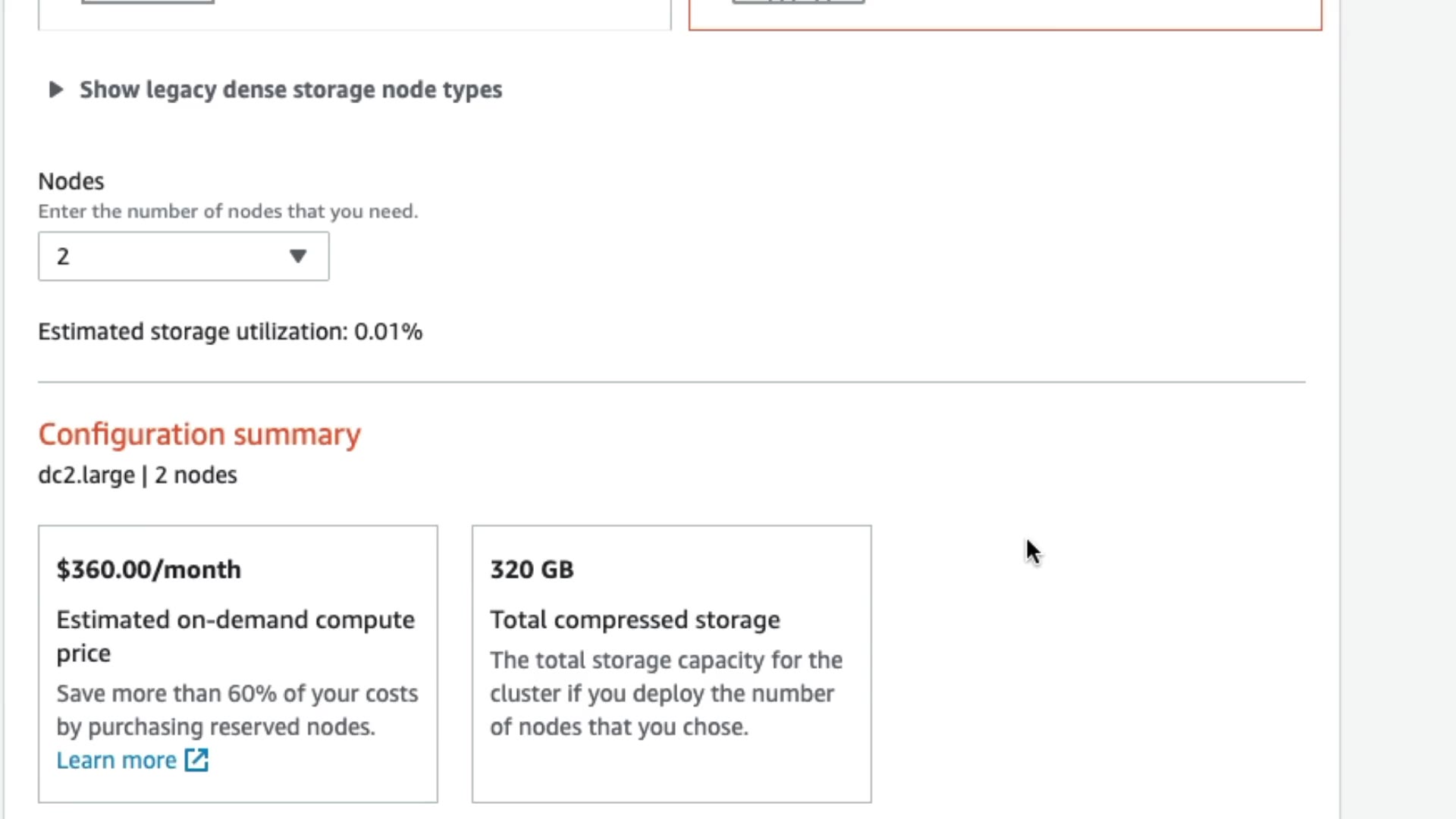Click the '320 GB' storage amount text

[532, 570]
